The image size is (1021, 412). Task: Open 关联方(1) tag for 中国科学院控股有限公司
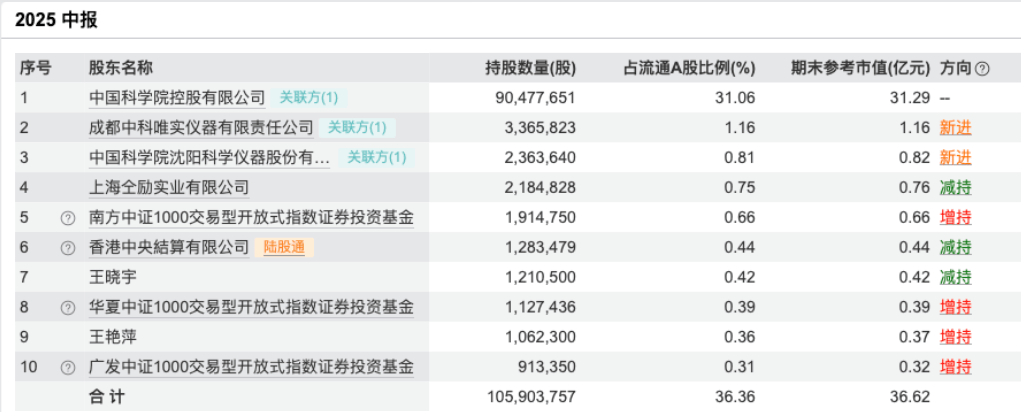308,98
